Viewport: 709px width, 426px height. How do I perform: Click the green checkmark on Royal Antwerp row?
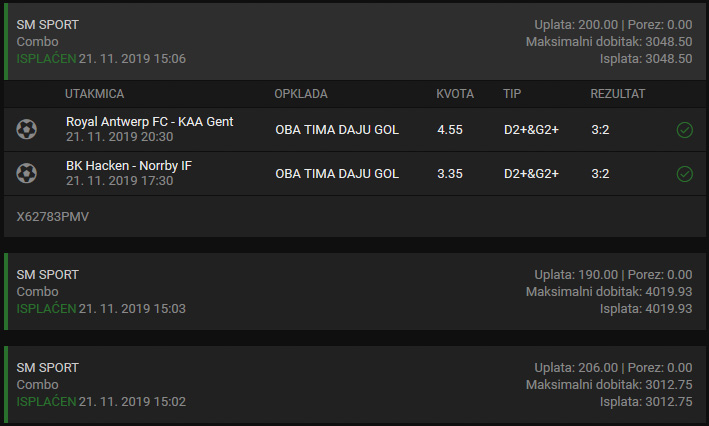(x=685, y=130)
